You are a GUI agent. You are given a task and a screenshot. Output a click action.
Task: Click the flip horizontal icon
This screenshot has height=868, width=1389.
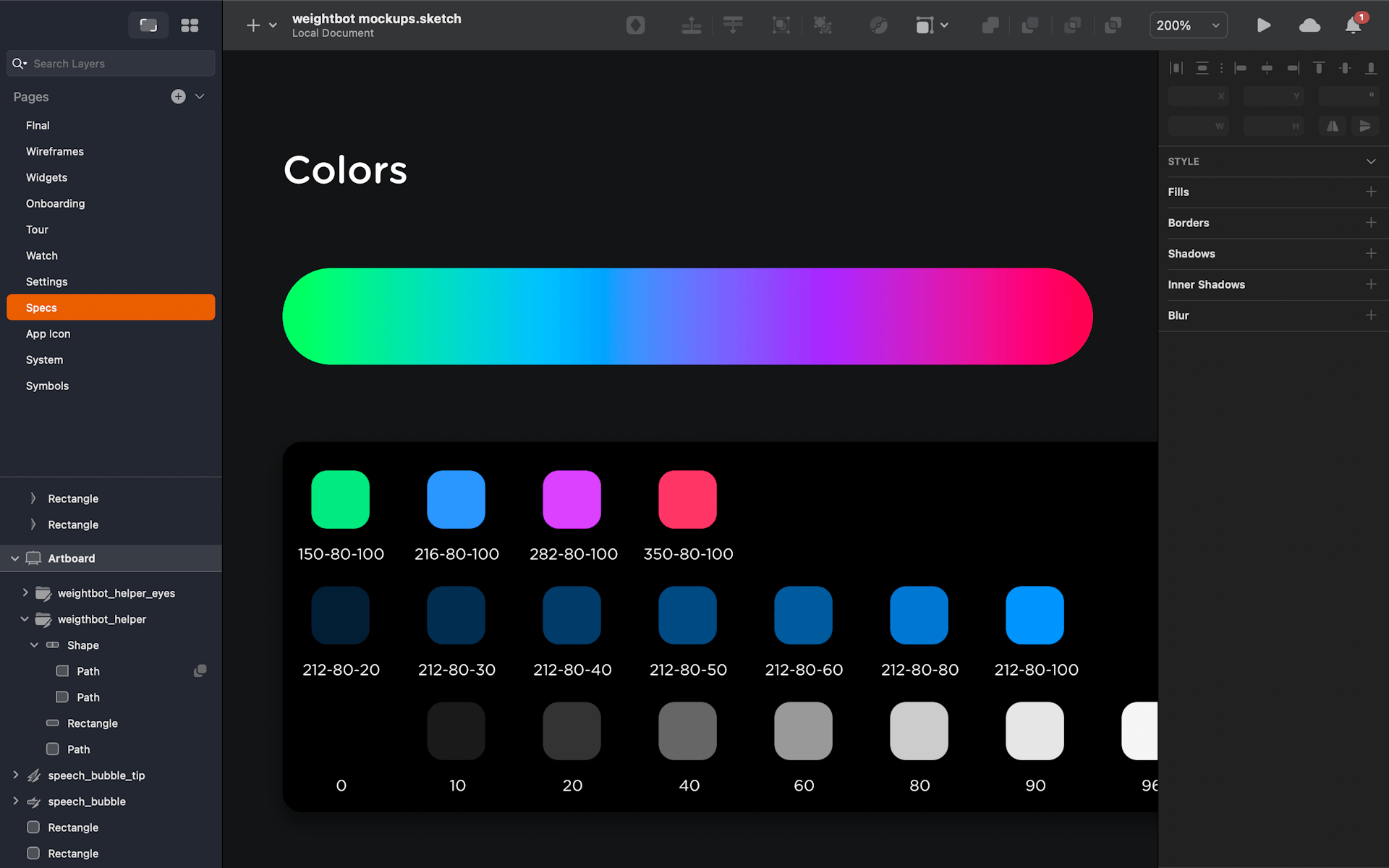click(x=1333, y=126)
